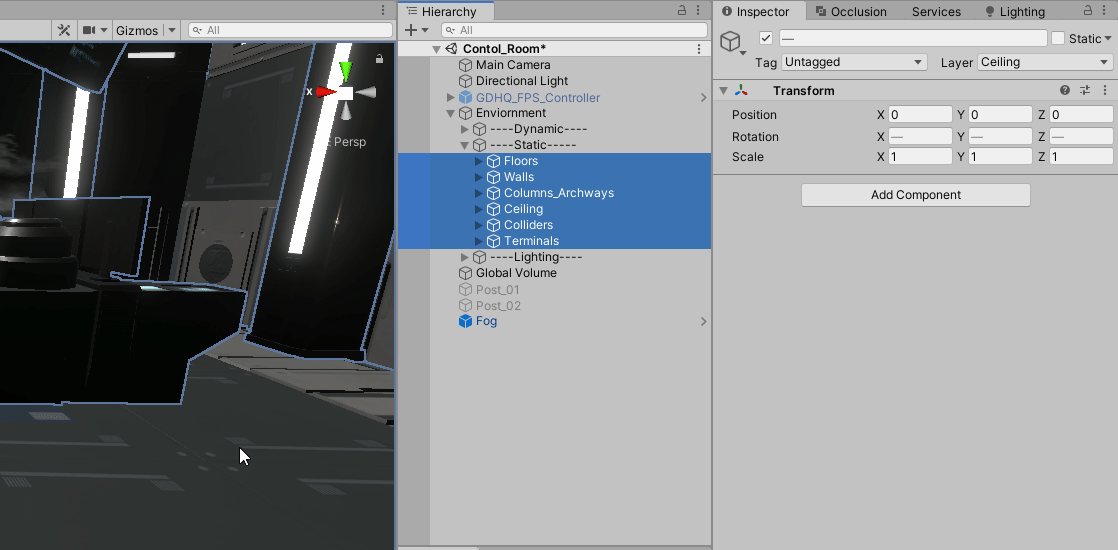Open Transform component help icon

click(x=1065, y=90)
